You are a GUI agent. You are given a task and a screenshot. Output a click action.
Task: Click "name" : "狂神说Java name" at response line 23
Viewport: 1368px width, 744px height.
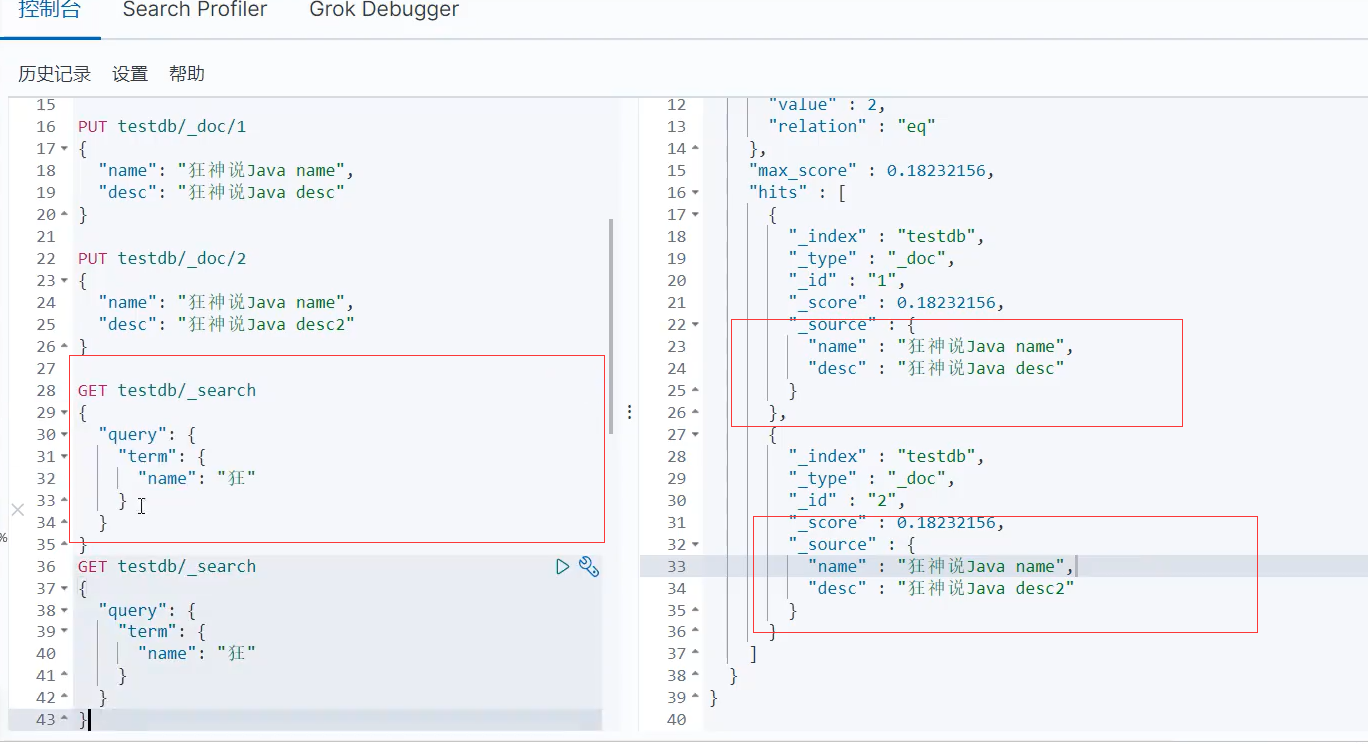[941, 347]
